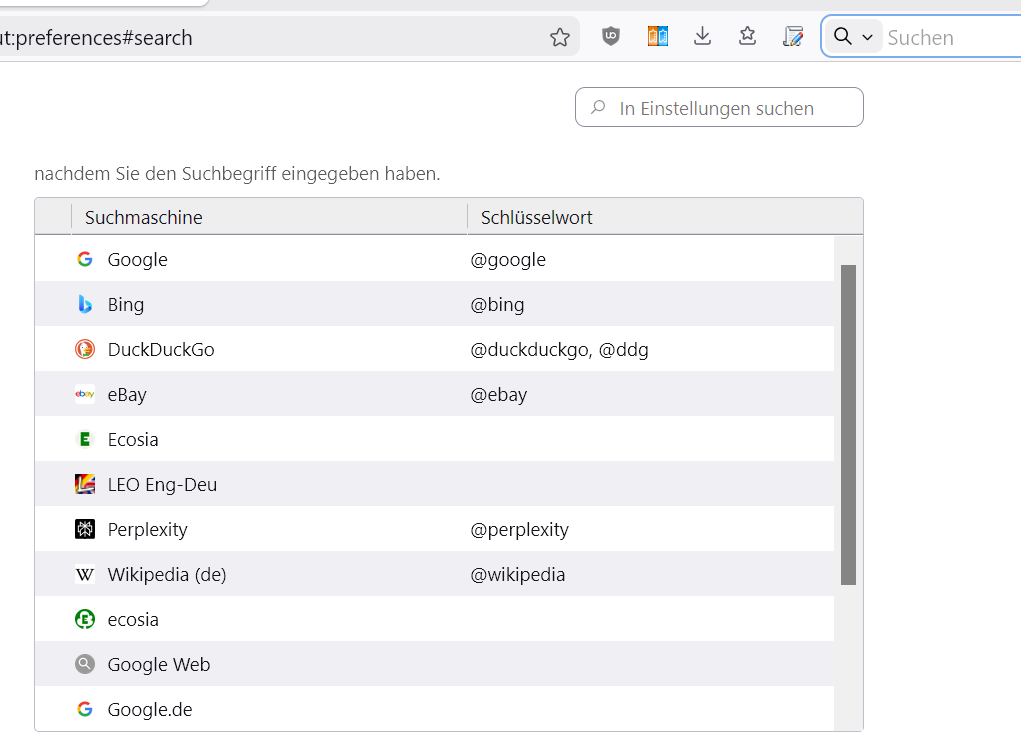Open the uBlock Origin shield extension
The width and height of the screenshot is (1021, 740).
[611, 37]
